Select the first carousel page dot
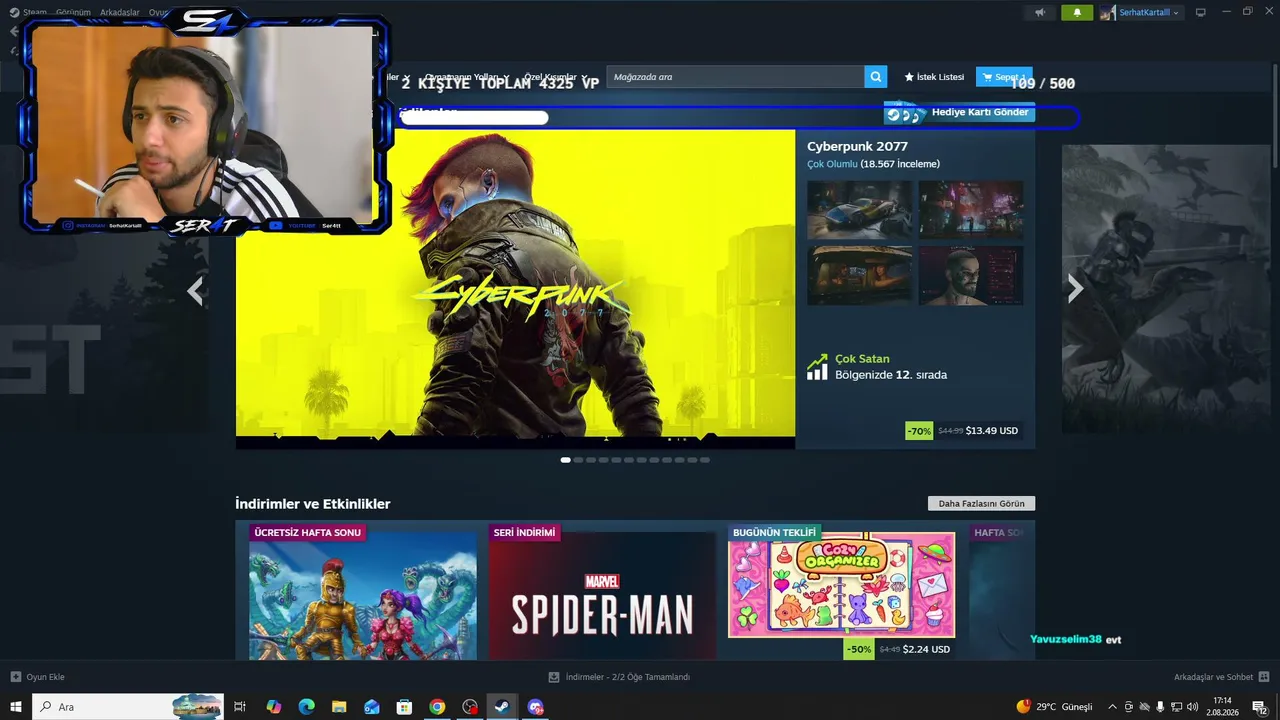 coord(566,460)
